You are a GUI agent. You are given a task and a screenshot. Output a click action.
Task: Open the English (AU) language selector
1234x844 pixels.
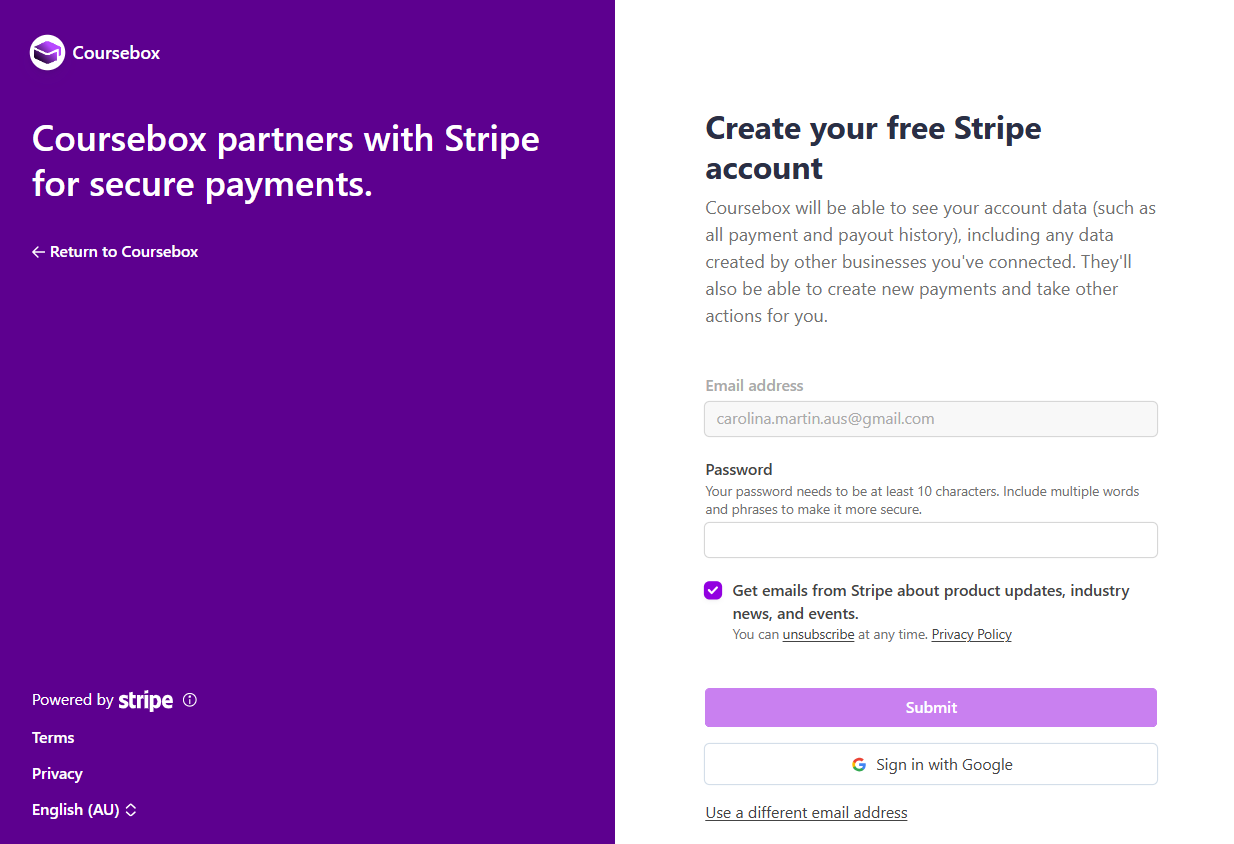[x=76, y=810]
